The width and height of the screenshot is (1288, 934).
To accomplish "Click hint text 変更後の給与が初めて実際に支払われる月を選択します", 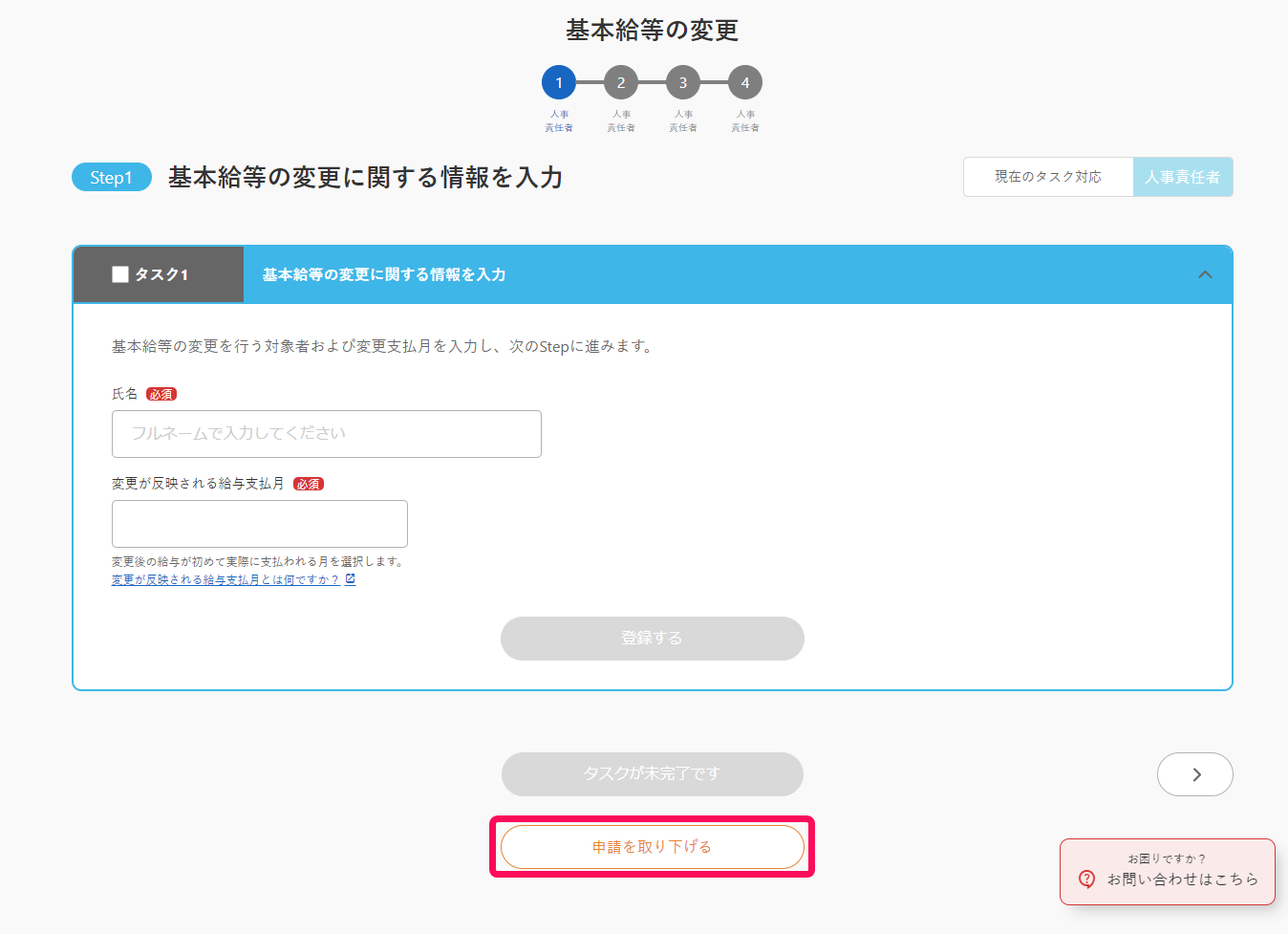I will 258,562.
